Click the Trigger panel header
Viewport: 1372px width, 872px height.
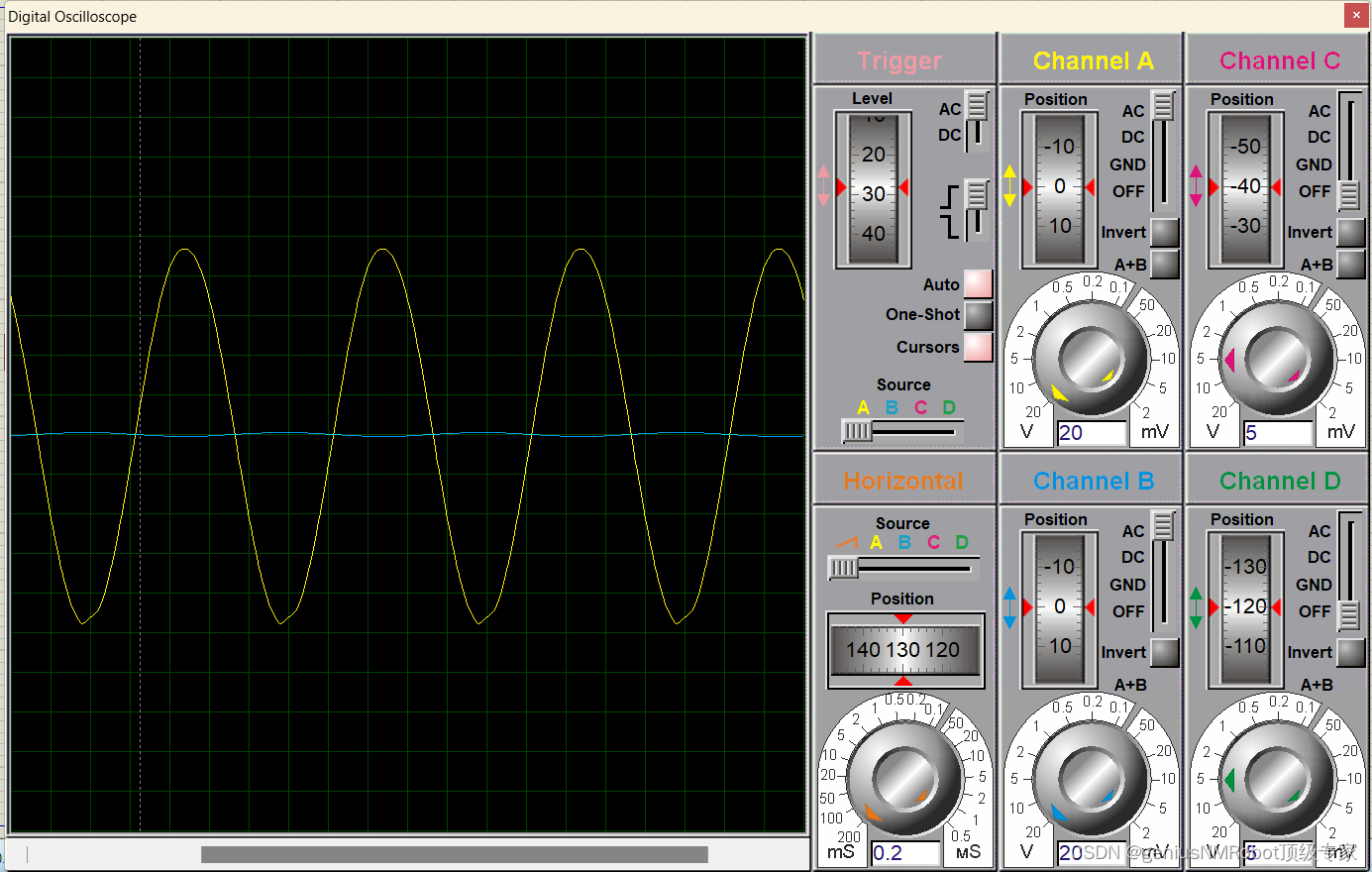[903, 59]
